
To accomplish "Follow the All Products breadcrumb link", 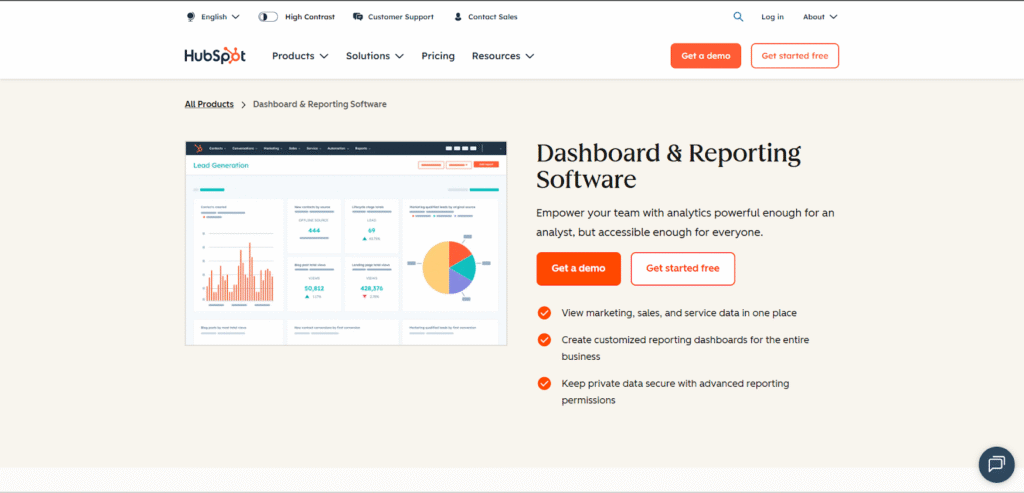I will tap(209, 104).
